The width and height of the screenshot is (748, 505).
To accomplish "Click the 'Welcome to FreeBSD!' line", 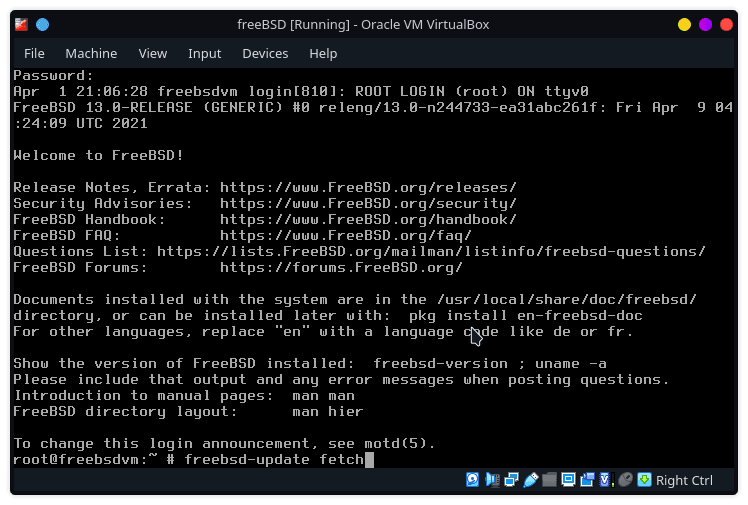I will click(98, 155).
